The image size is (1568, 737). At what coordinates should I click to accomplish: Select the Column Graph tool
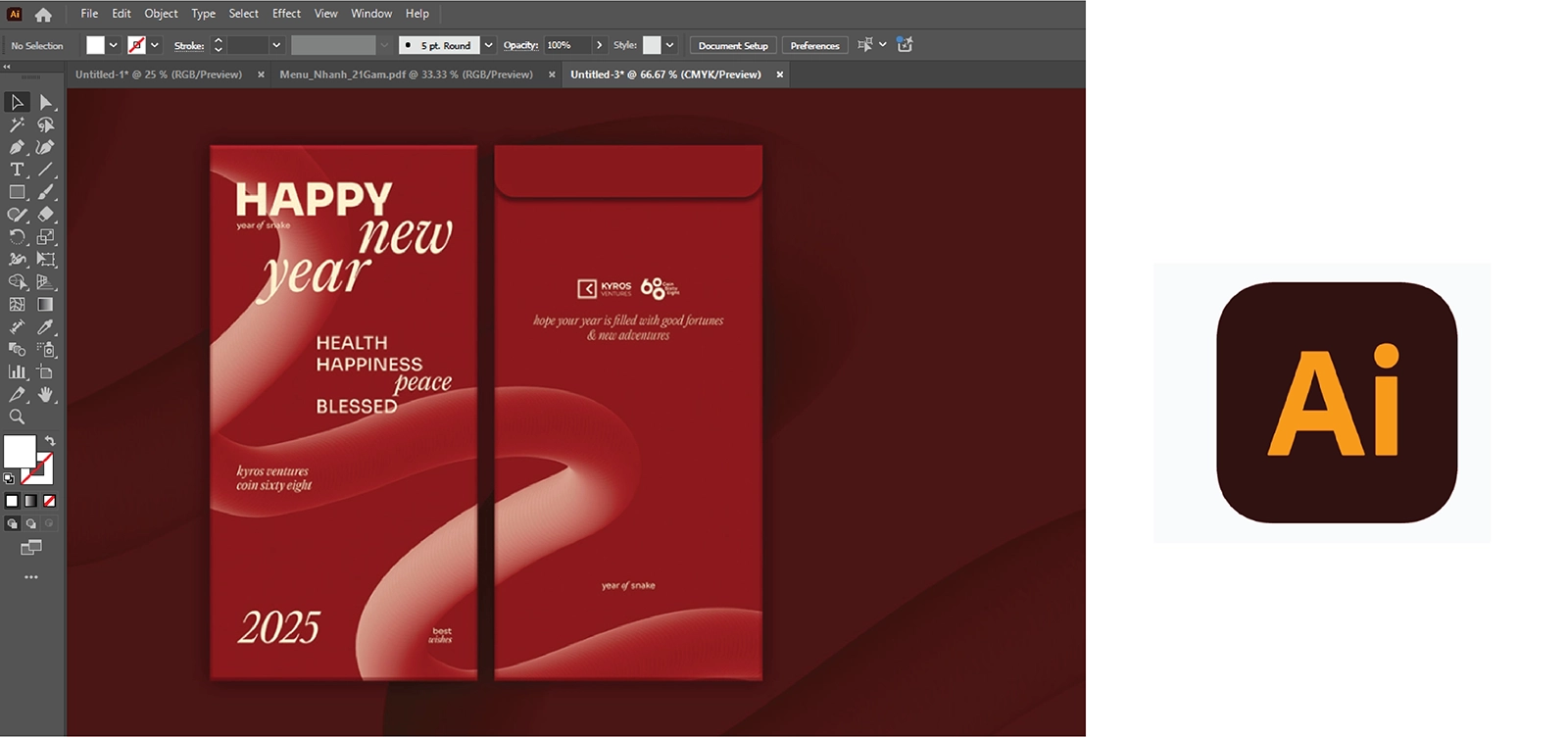click(17, 372)
